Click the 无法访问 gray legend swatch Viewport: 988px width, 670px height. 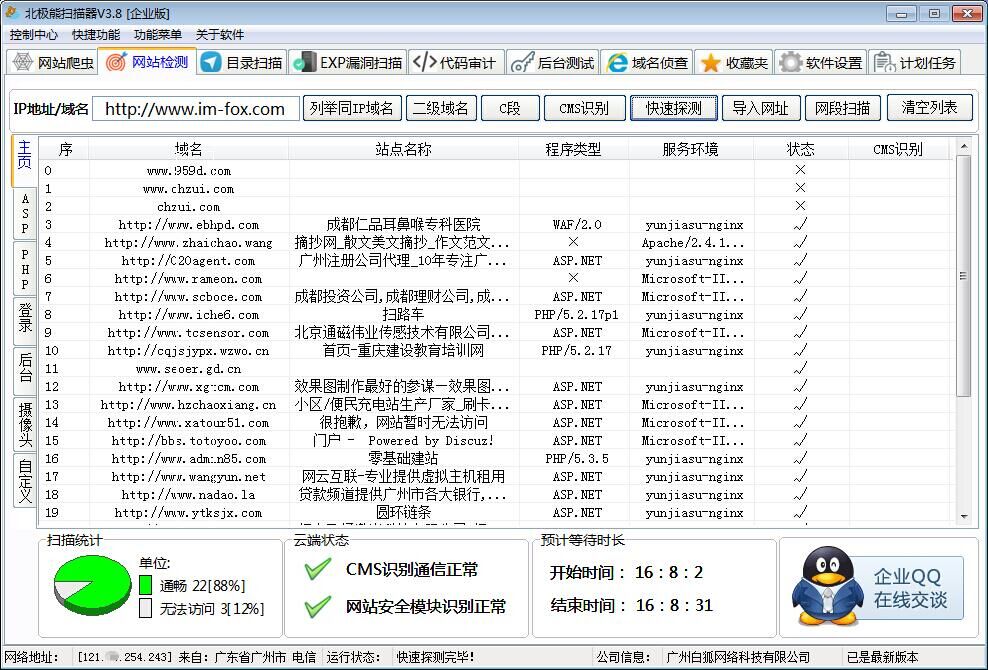tap(146, 608)
